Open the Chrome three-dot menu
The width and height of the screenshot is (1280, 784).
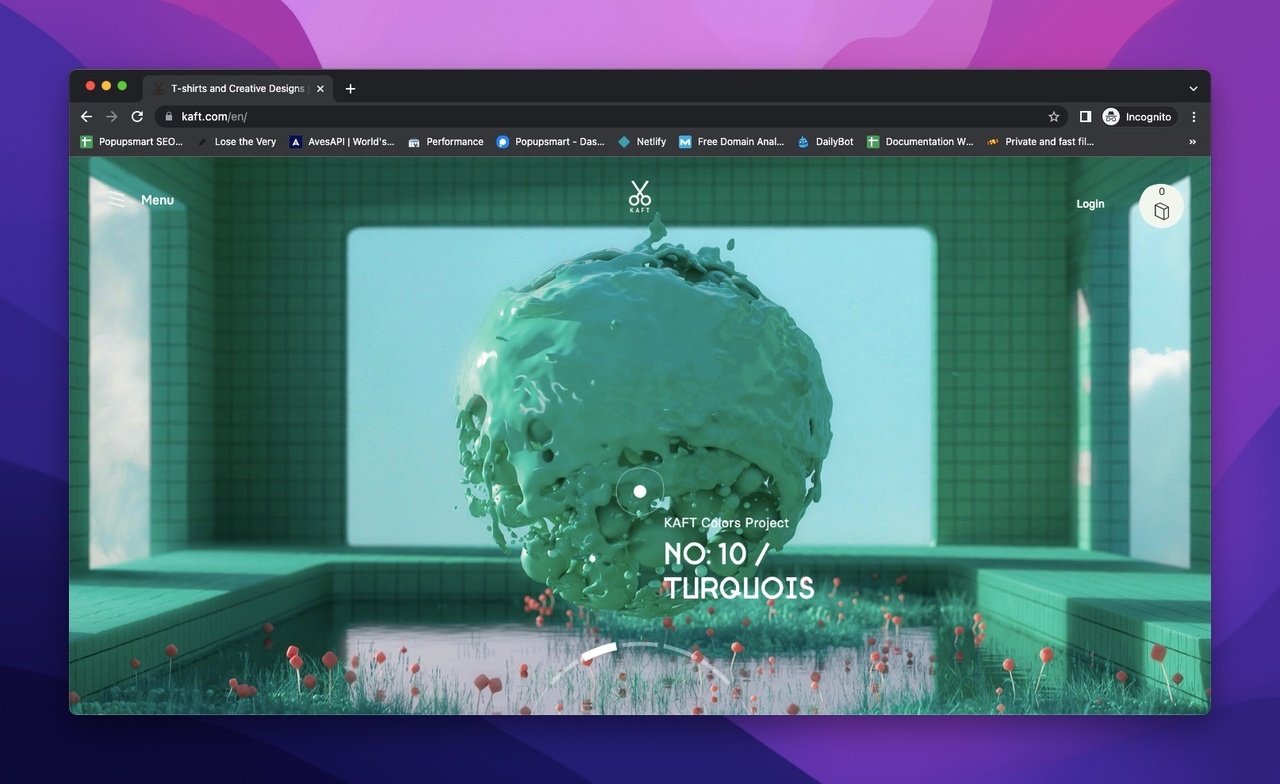coord(1193,117)
